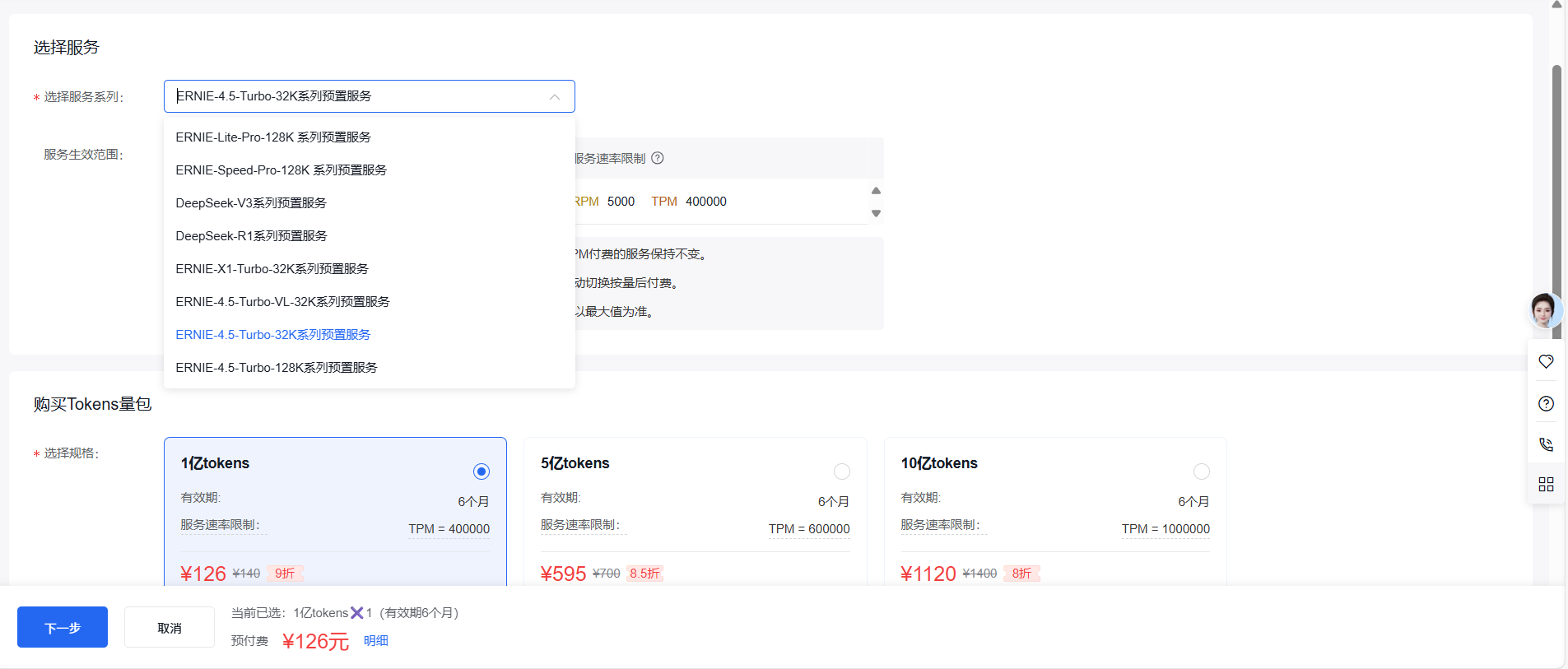
Task: Open the grid apps icon in sidebar
Action: 1546,485
